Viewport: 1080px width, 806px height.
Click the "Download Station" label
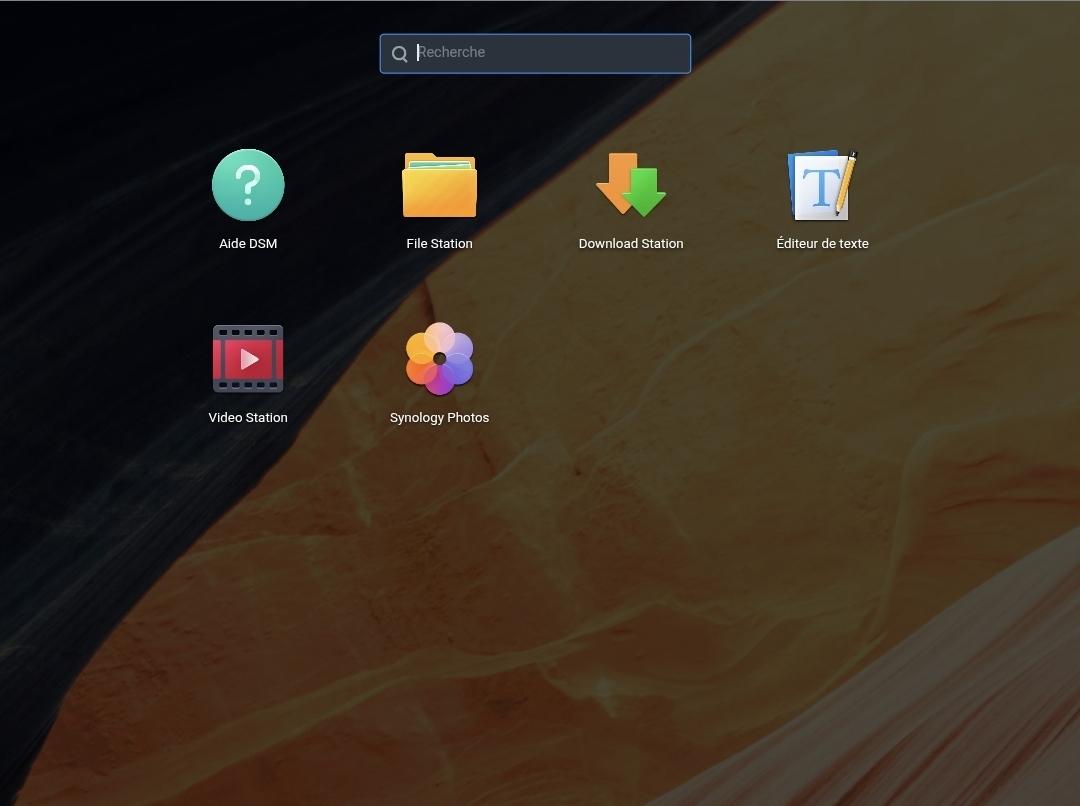pos(631,243)
